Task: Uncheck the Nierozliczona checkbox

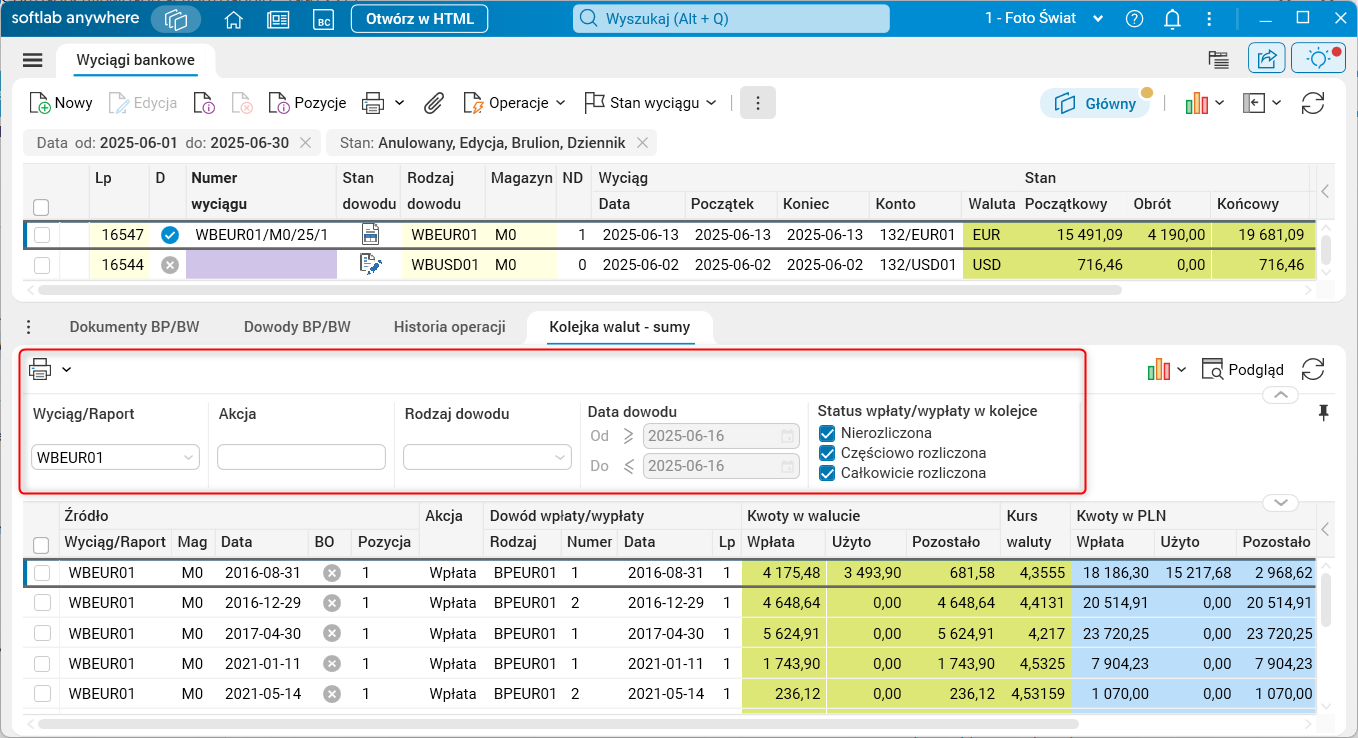Action: tap(827, 433)
